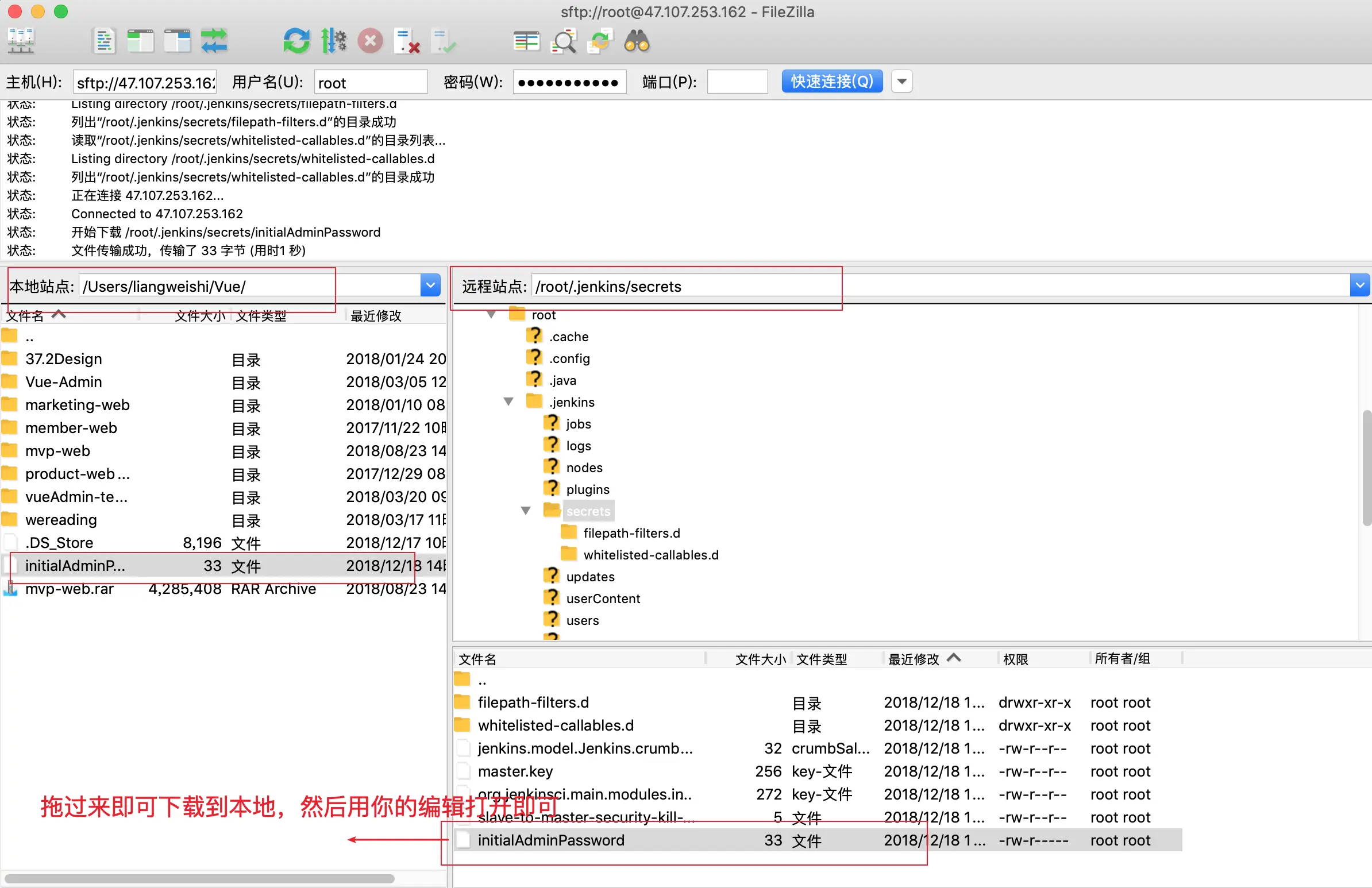Toggle processing of the transfer queue
The width and height of the screenshot is (1372, 888).
click(x=334, y=41)
